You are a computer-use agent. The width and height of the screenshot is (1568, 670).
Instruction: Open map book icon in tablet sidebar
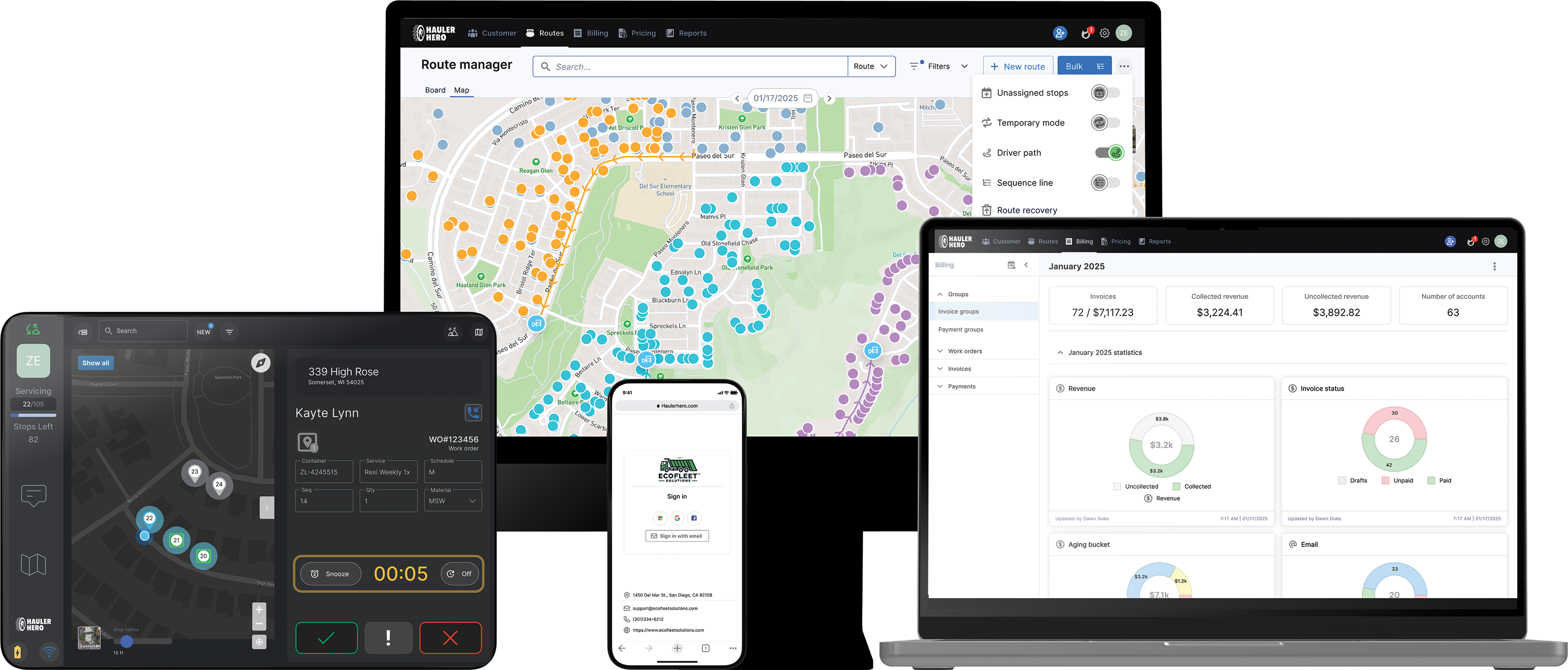[x=33, y=565]
